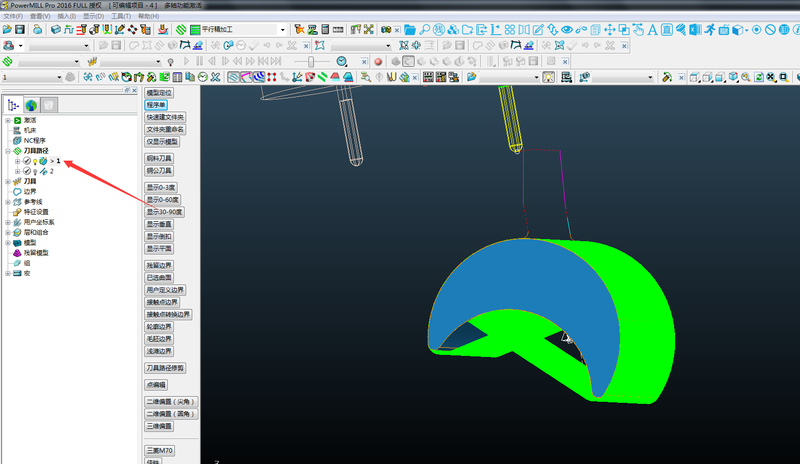Click the checkmark circle of toolpath 1
Viewport: 800px width, 464px height.
click(x=27, y=161)
